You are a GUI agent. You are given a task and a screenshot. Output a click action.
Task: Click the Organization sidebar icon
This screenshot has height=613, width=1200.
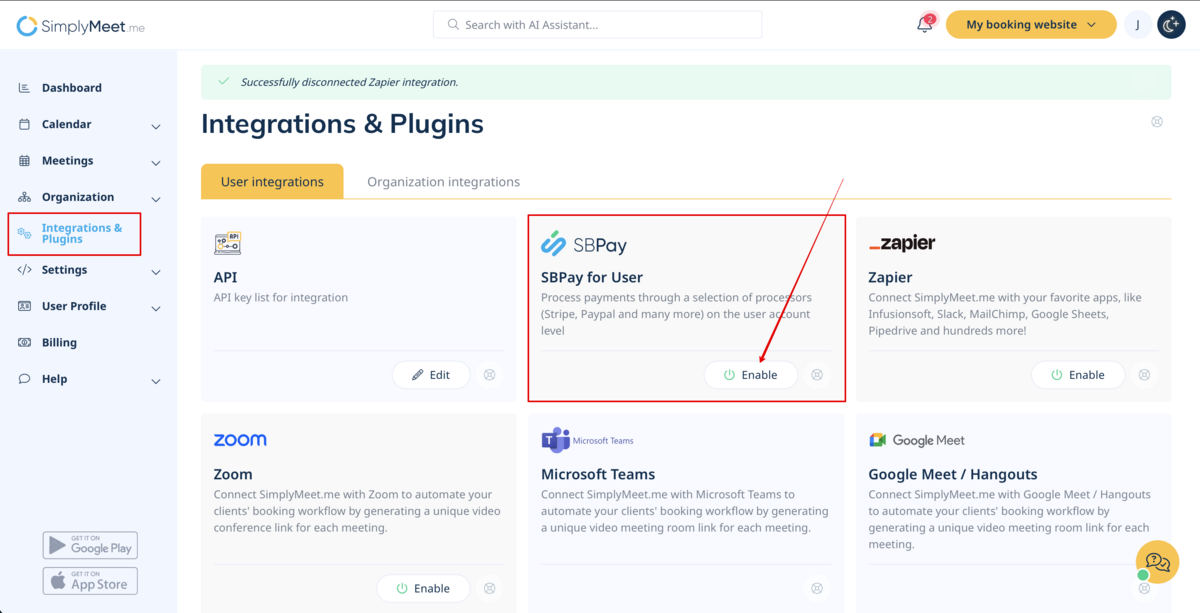click(25, 197)
